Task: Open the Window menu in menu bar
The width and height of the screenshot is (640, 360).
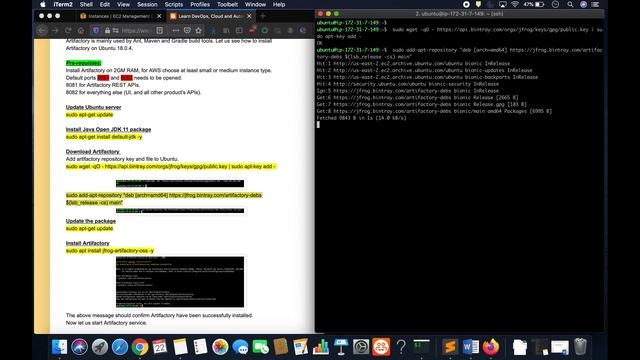Action: [x=255, y=4]
